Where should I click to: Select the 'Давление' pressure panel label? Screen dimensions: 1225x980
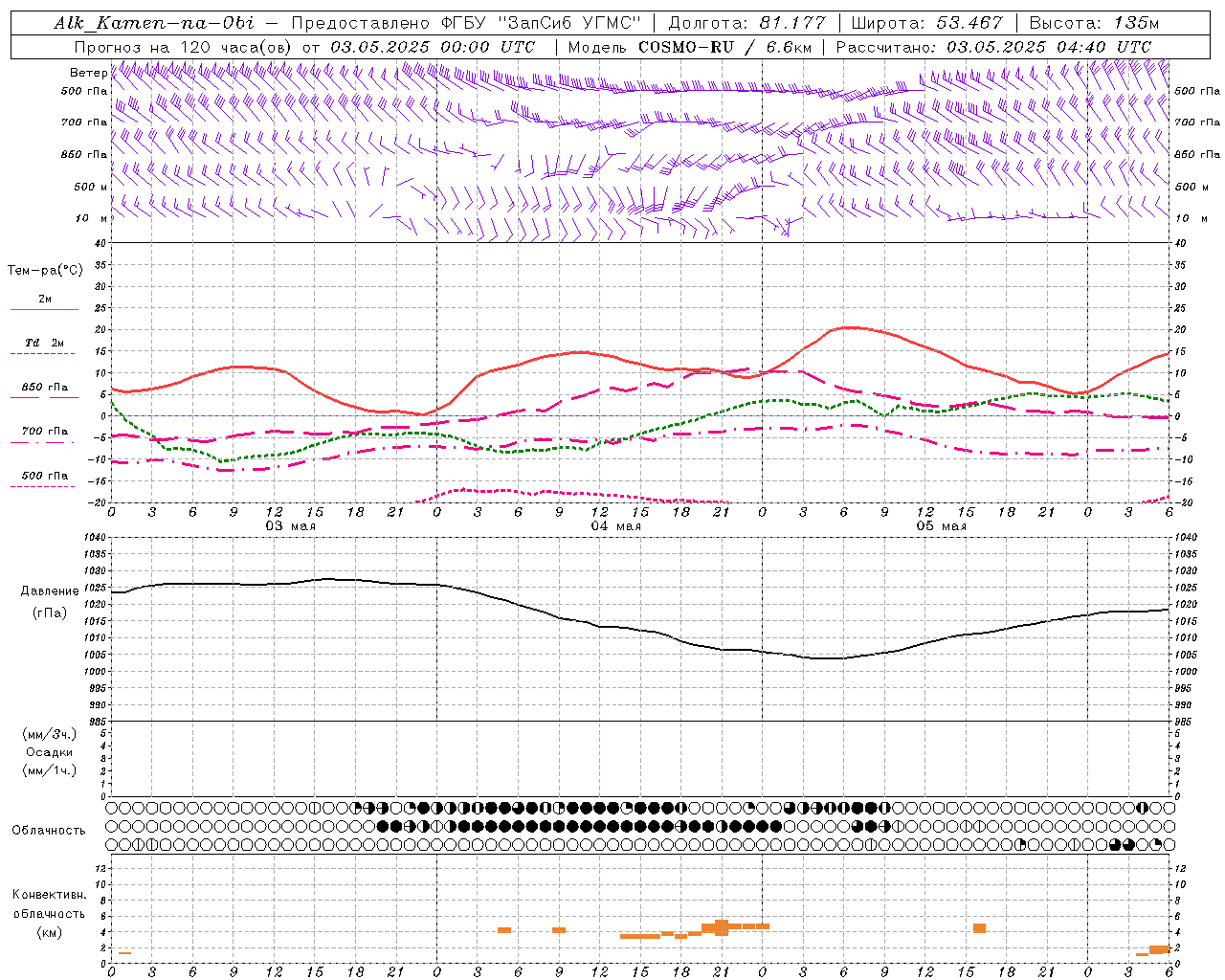(x=50, y=591)
